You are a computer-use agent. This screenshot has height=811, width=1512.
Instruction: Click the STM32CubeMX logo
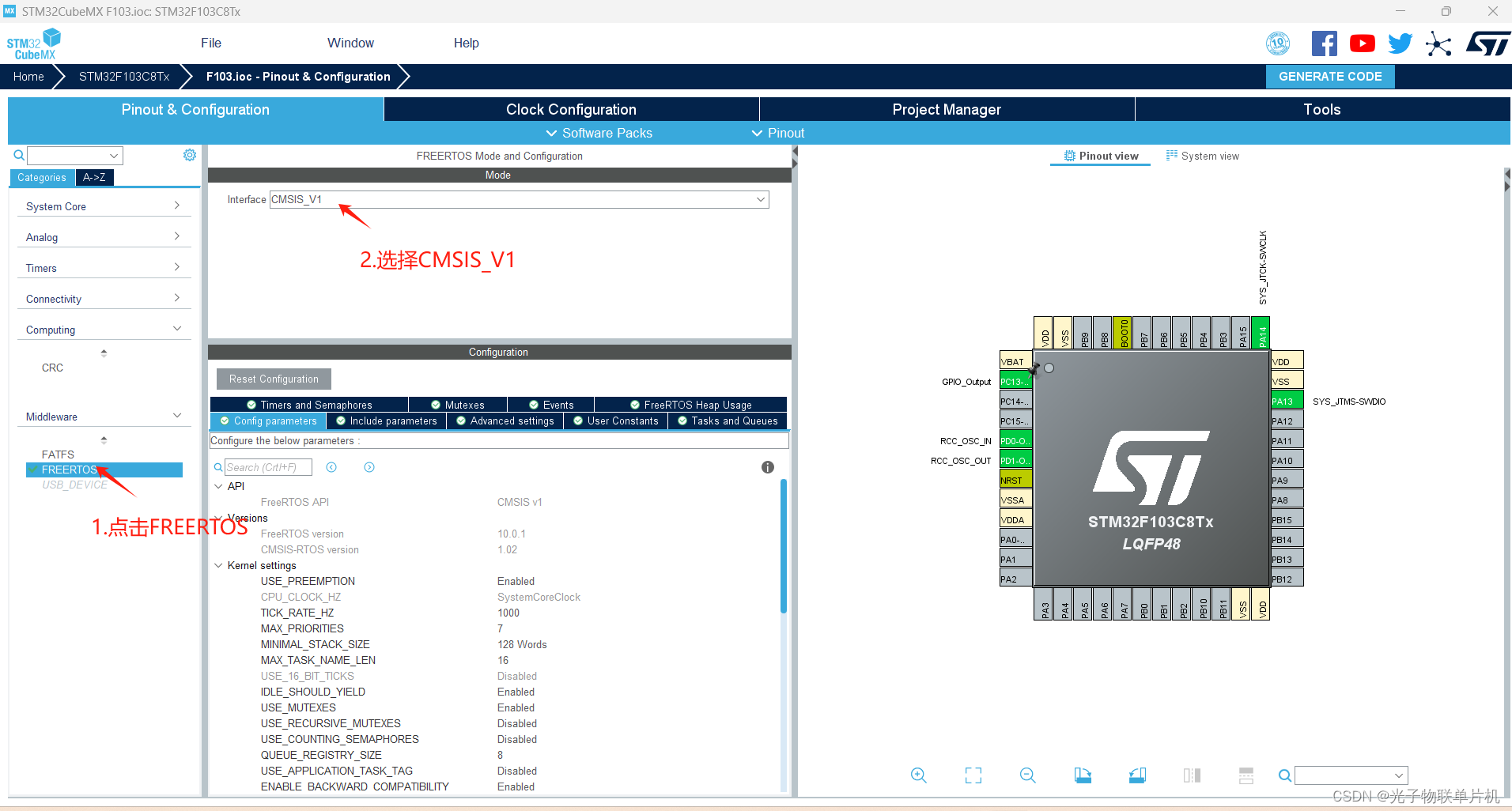click(x=34, y=44)
